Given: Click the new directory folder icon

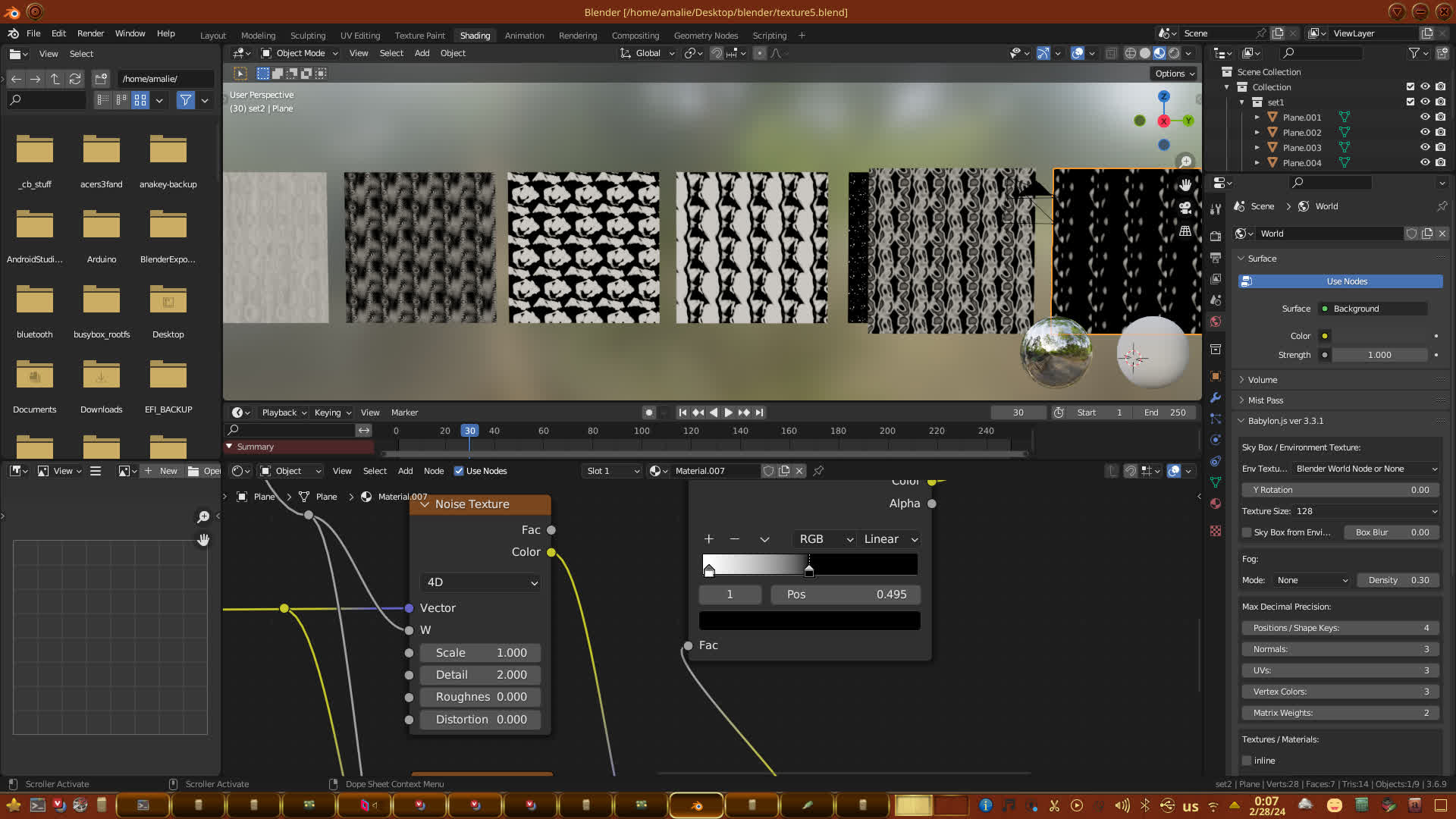Looking at the screenshot, I should [x=101, y=79].
